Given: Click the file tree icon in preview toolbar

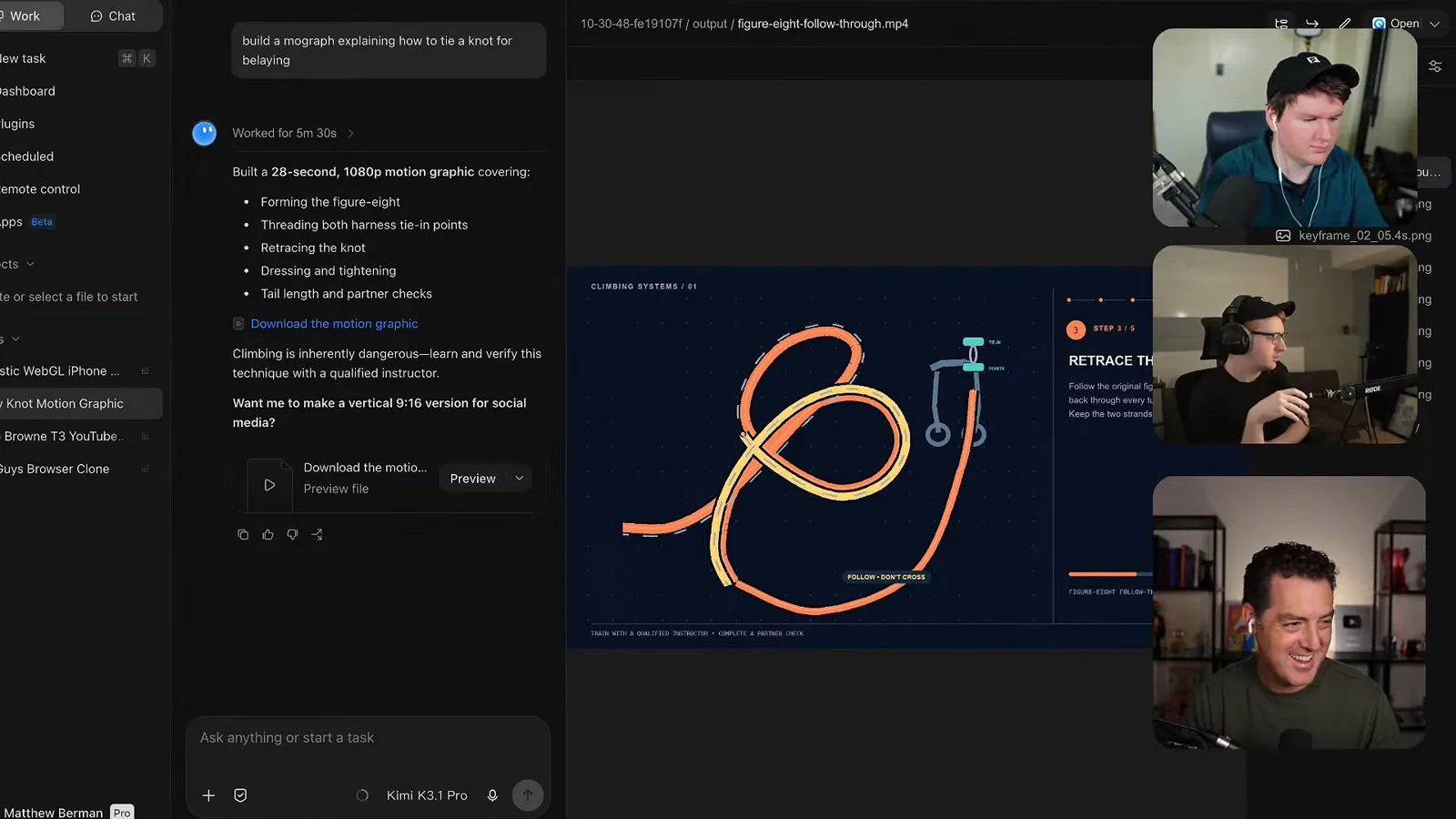Looking at the screenshot, I should [1281, 24].
